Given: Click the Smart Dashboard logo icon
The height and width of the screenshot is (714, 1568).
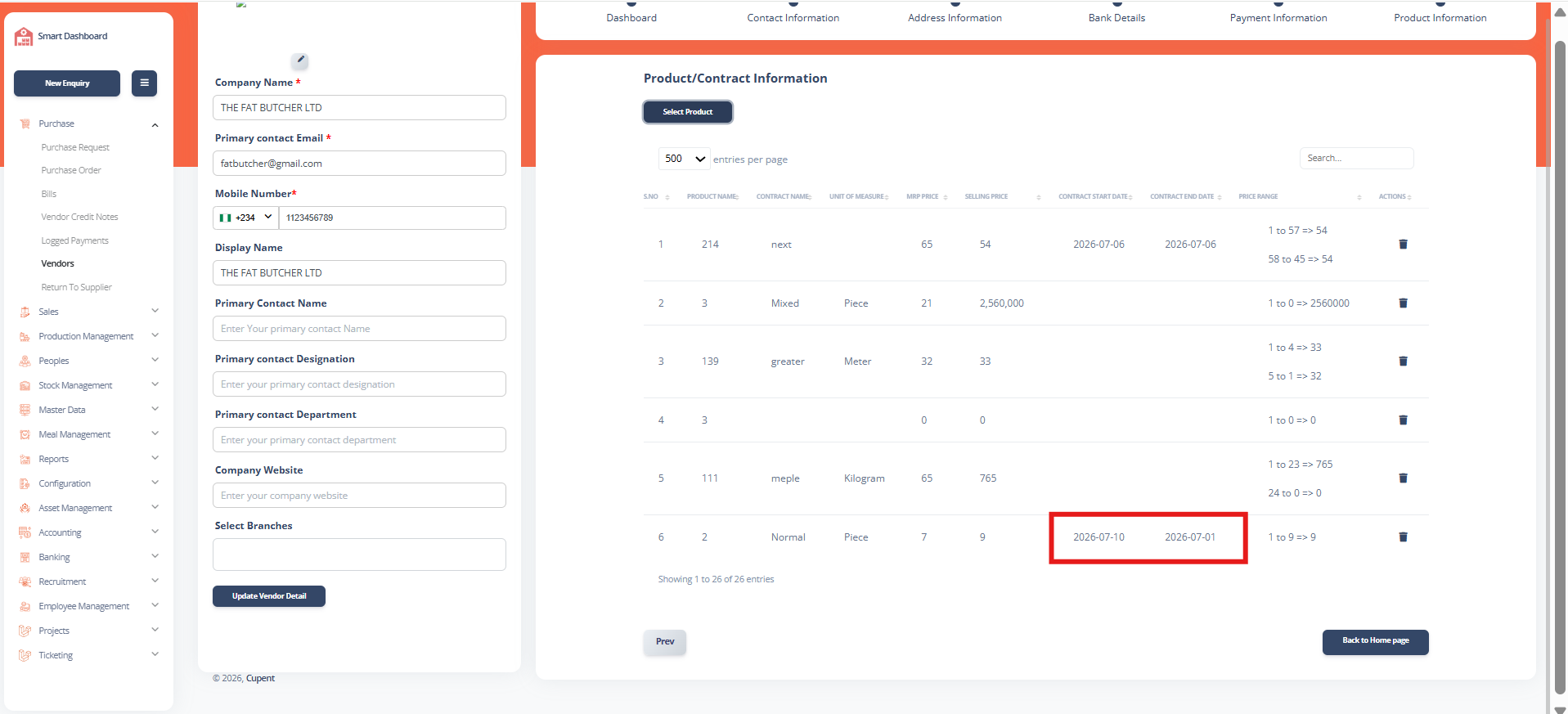Looking at the screenshot, I should (24, 36).
